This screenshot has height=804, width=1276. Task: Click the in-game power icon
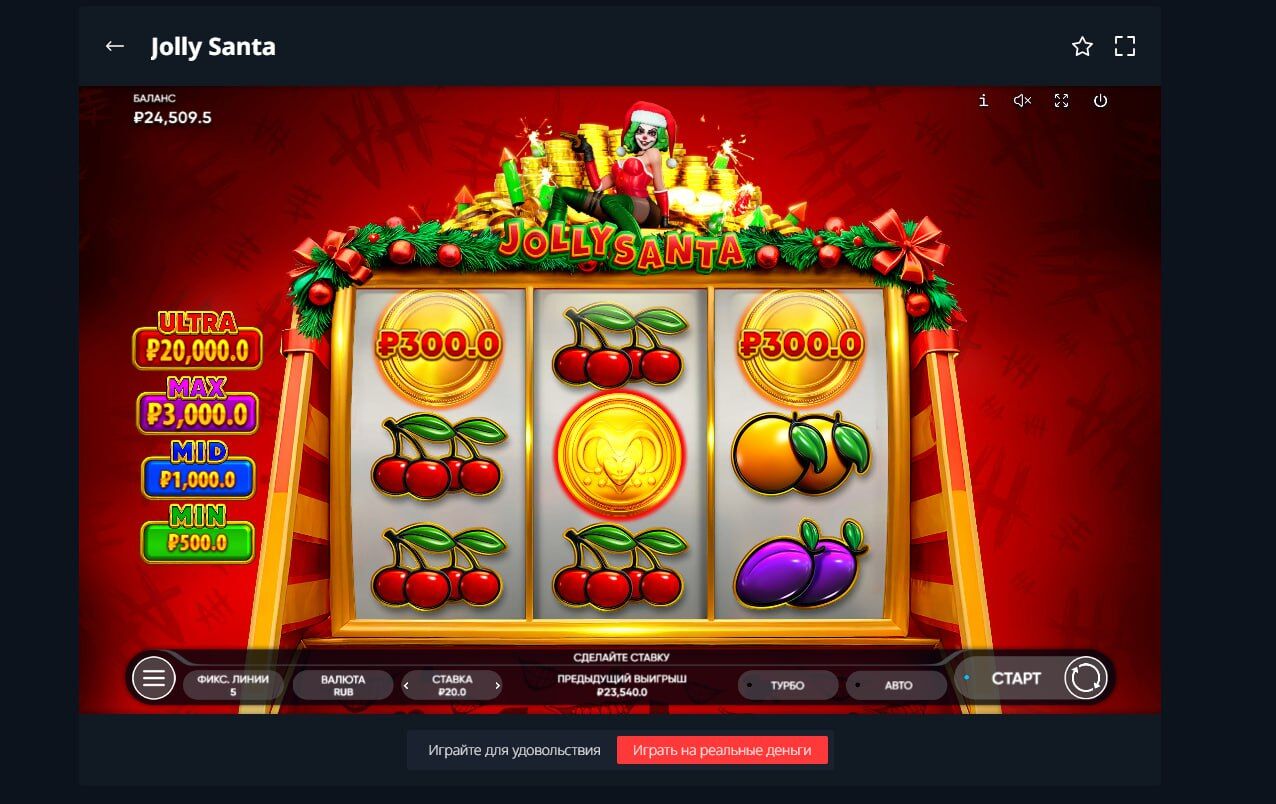(x=1101, y=101)
